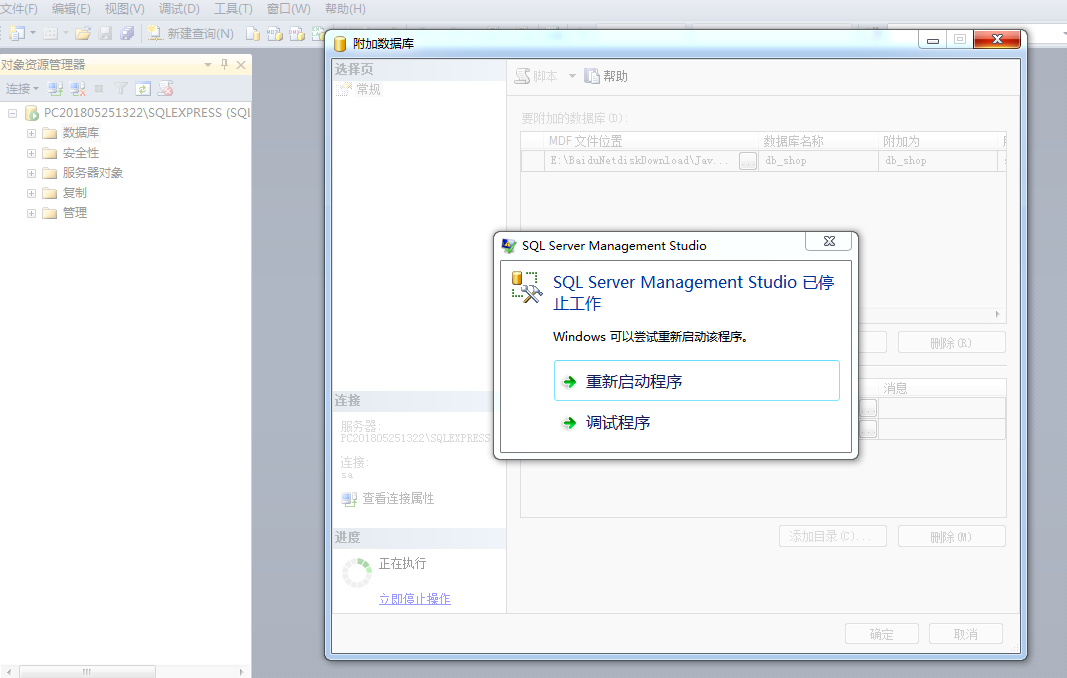Image resolution: width=1067 pixels, height=678 pixels.
Task: Click the Open File folder toolbar icon
Action: [83, 33]
